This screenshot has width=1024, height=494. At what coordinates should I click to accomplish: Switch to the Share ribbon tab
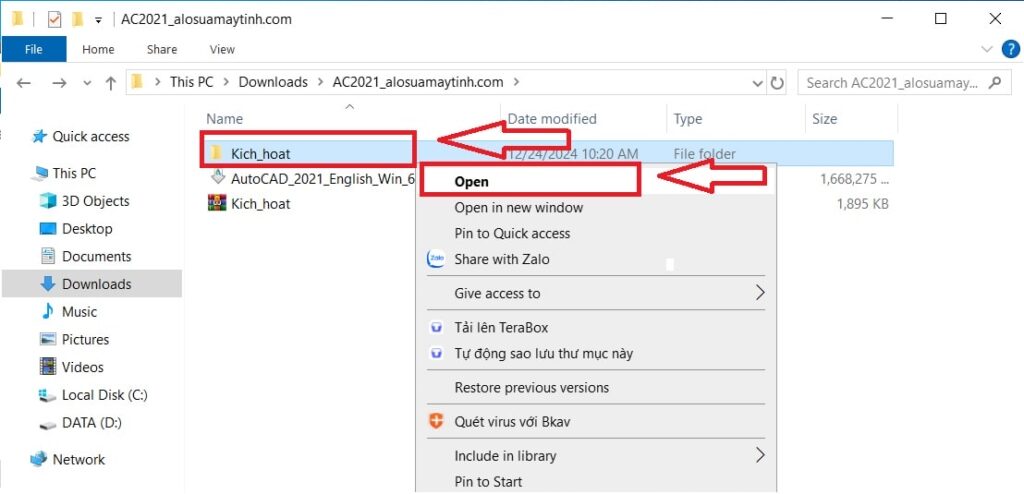[x=162, y=49]
